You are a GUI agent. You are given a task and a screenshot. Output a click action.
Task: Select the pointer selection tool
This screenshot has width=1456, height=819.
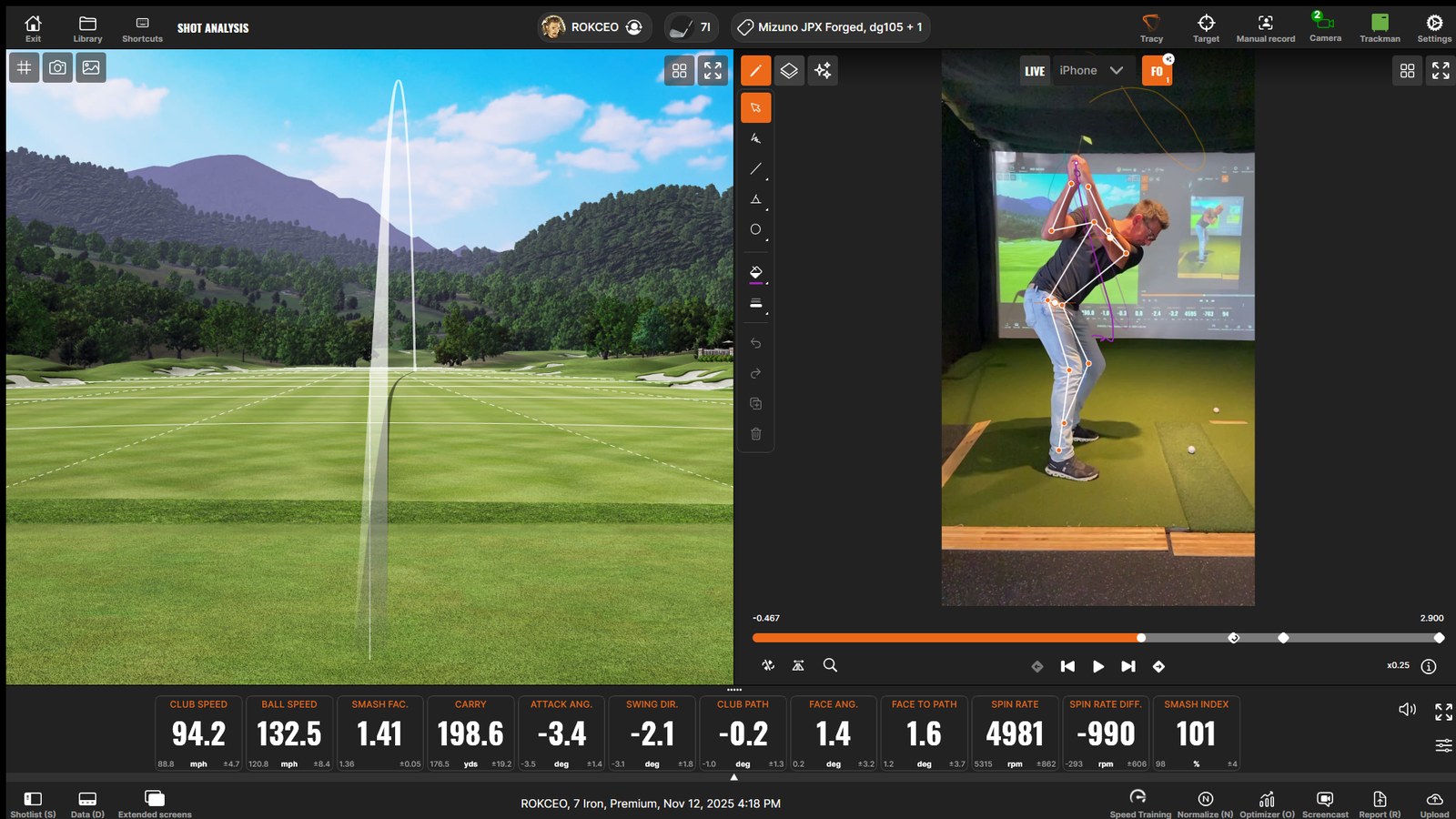755,107
